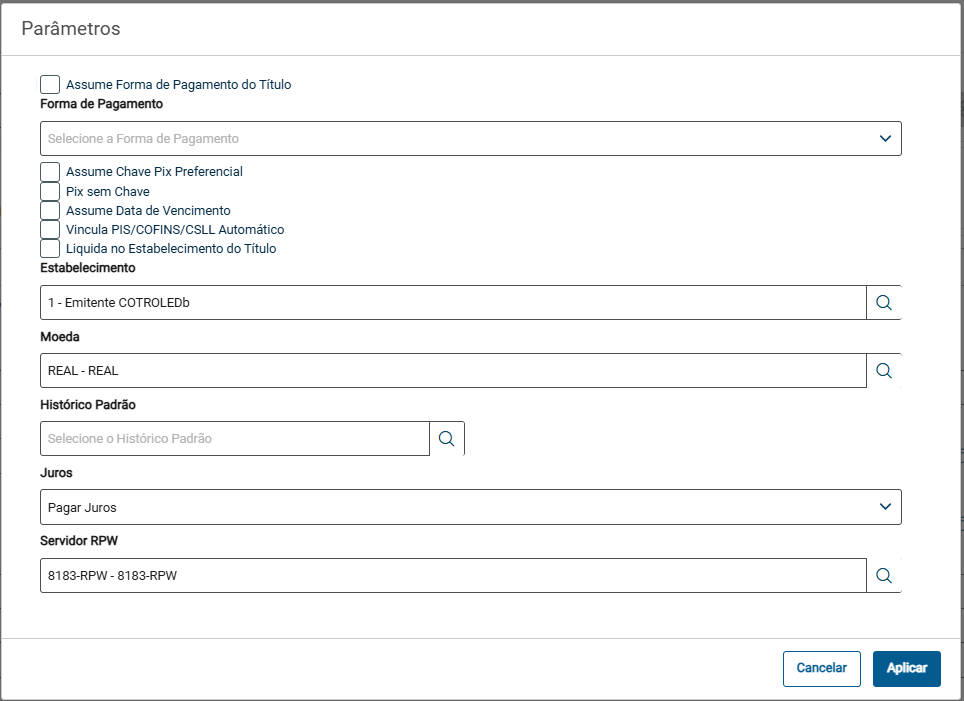This screenshot has height=701, width=964.
Task: Enable Assume Forma de Pagamento do Título
Action: pyautogui.click(x=50, y=85)
